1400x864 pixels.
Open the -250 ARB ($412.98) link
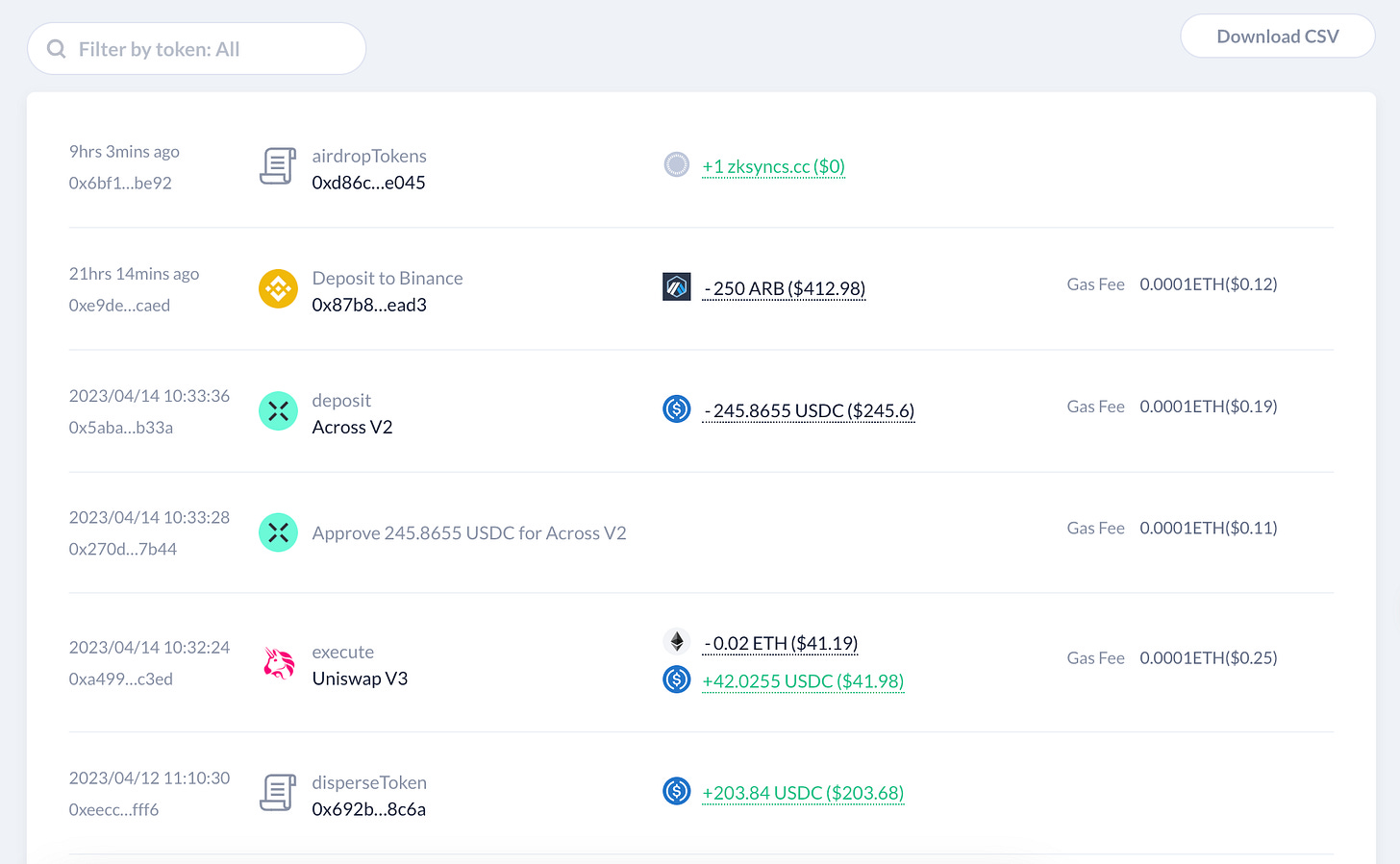pyautogui.click(x=784, y=288)
